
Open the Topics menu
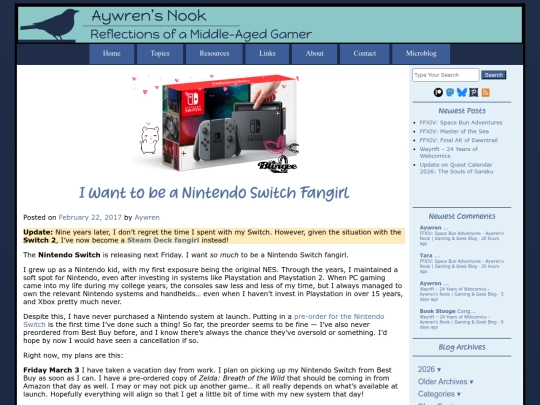(160, 54)
